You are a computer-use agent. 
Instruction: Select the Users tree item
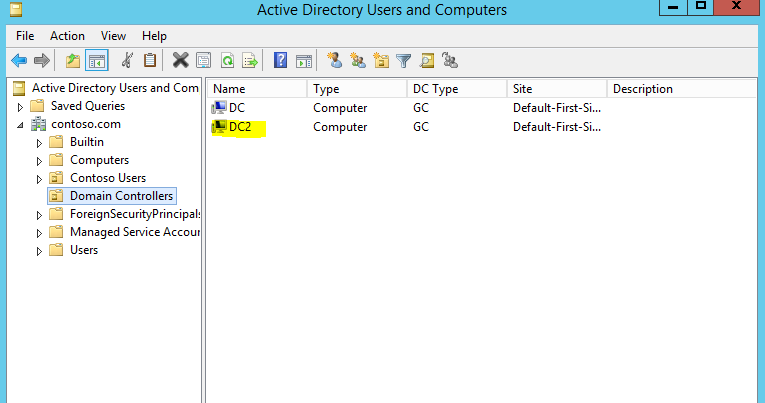84,250
